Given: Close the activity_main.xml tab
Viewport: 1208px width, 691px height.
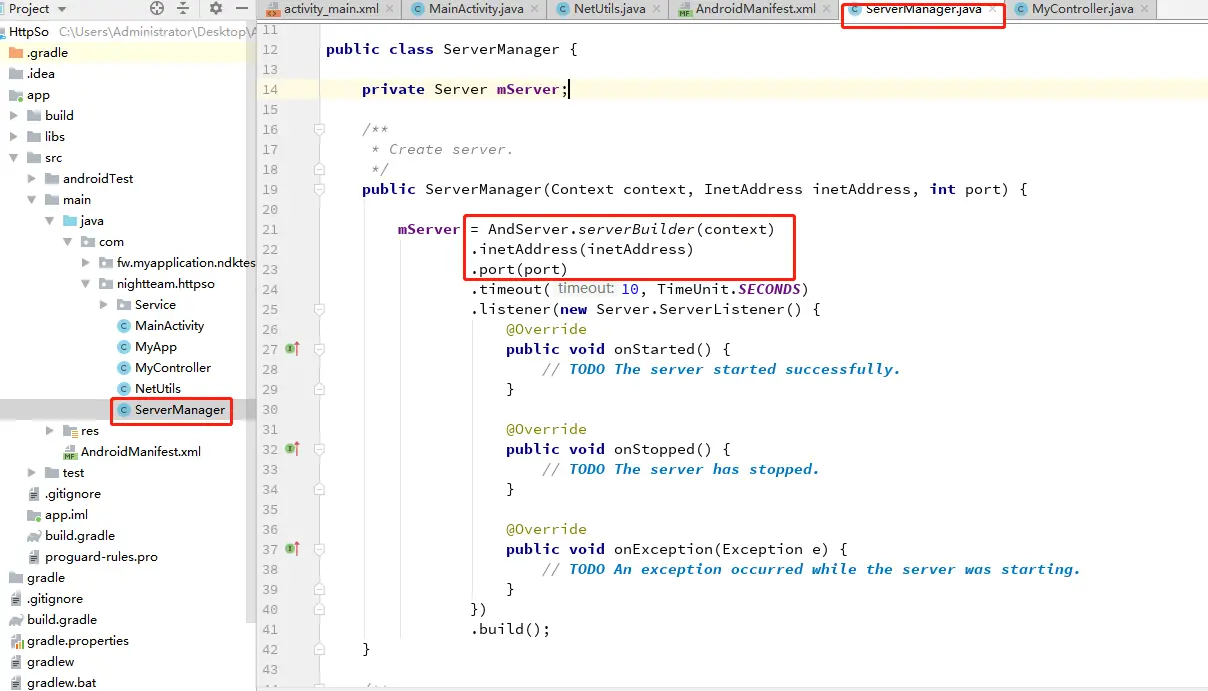Looking at the screenshot, I should [x=390, y=9].
